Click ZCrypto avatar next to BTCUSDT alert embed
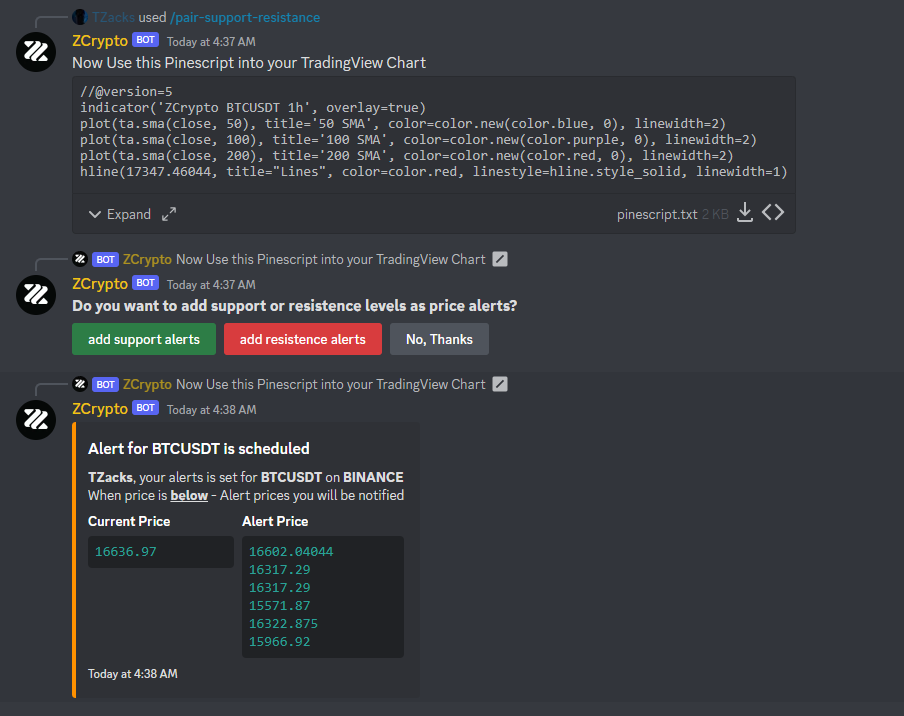This screenshot has height=716, width=904. (x=36, y=419)
